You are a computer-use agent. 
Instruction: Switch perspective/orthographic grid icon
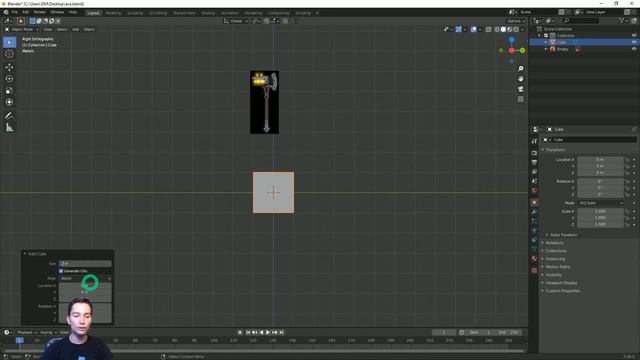pyautogui.click(x=520, y=99)
